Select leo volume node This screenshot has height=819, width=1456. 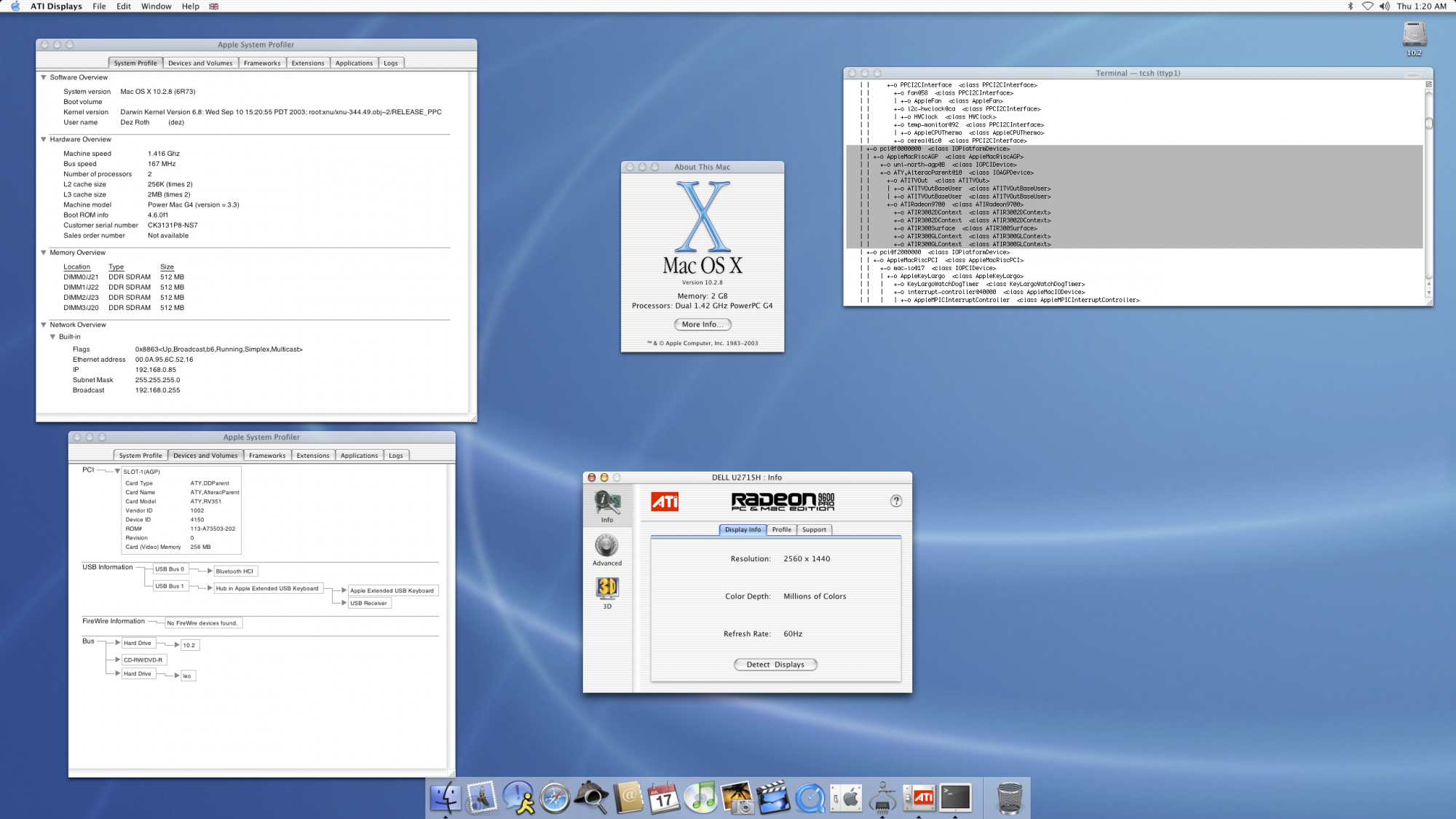coord(187,676)
